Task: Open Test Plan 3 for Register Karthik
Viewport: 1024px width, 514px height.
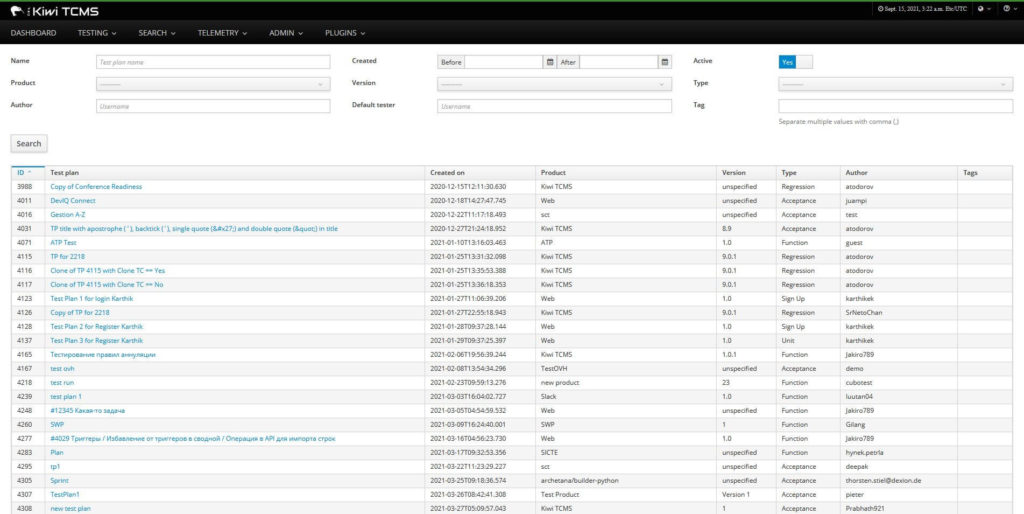Action: click(x=97, y=340)
